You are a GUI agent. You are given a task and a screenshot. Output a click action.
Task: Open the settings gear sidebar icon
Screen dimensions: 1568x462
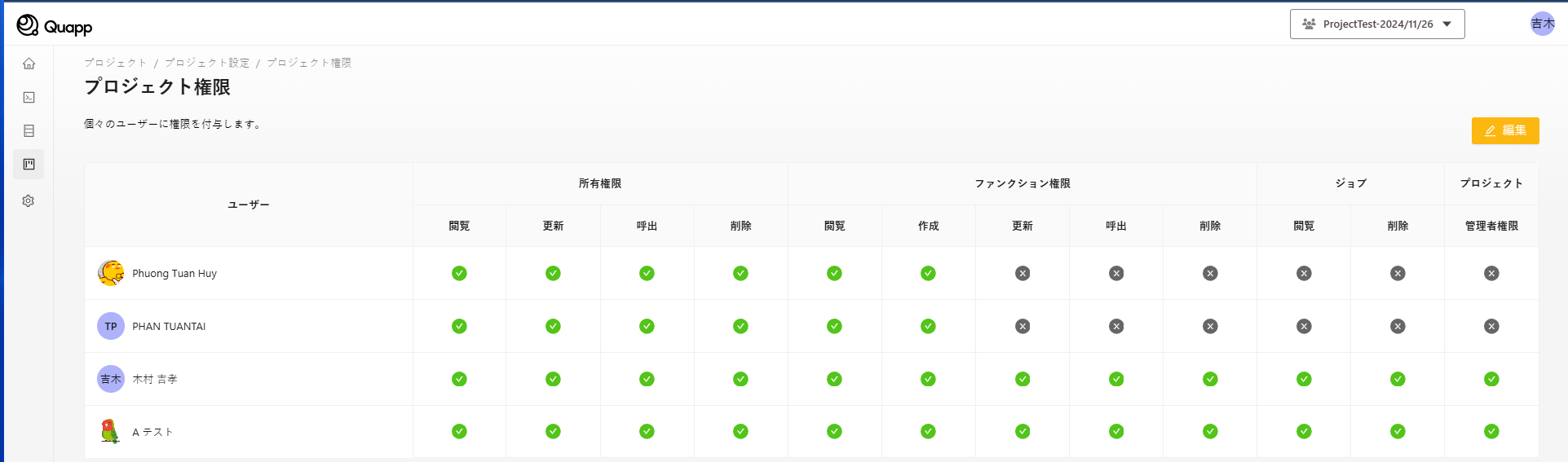(29, 200)
